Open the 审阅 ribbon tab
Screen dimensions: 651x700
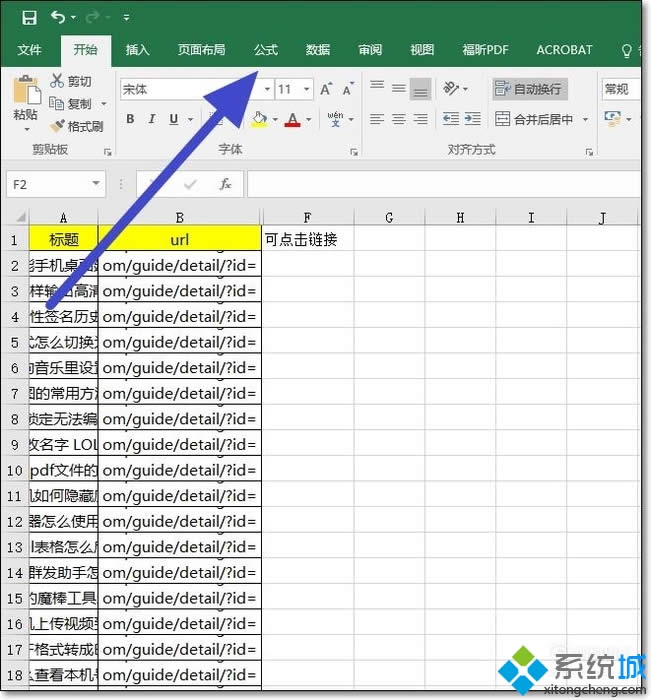pos(370,50)
